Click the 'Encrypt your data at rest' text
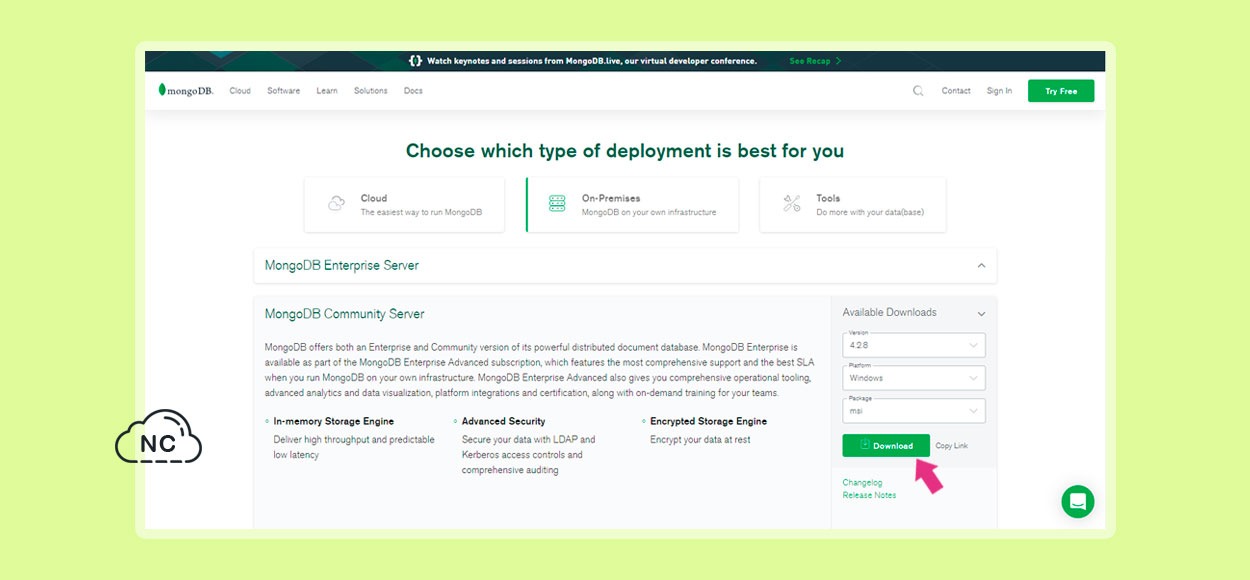This screenshot has height=580, width=1250. (700, 440)
